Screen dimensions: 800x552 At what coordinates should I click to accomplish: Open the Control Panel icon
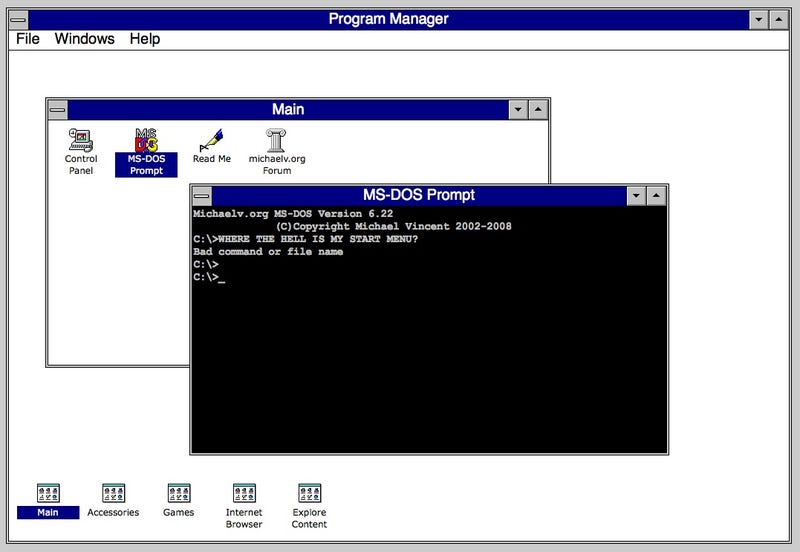pos(81,152)
